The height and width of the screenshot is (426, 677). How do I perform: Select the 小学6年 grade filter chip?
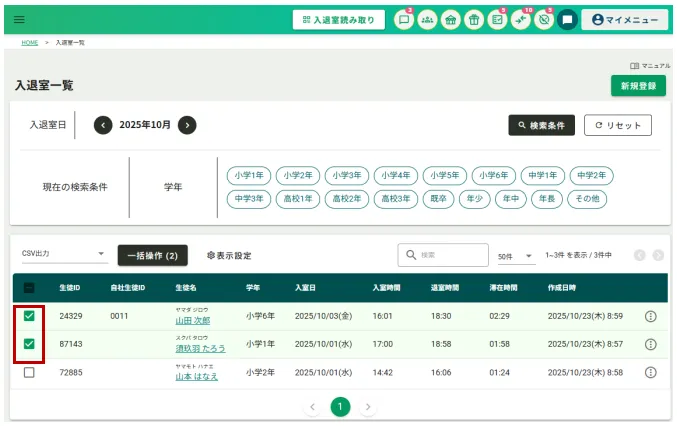496,175
